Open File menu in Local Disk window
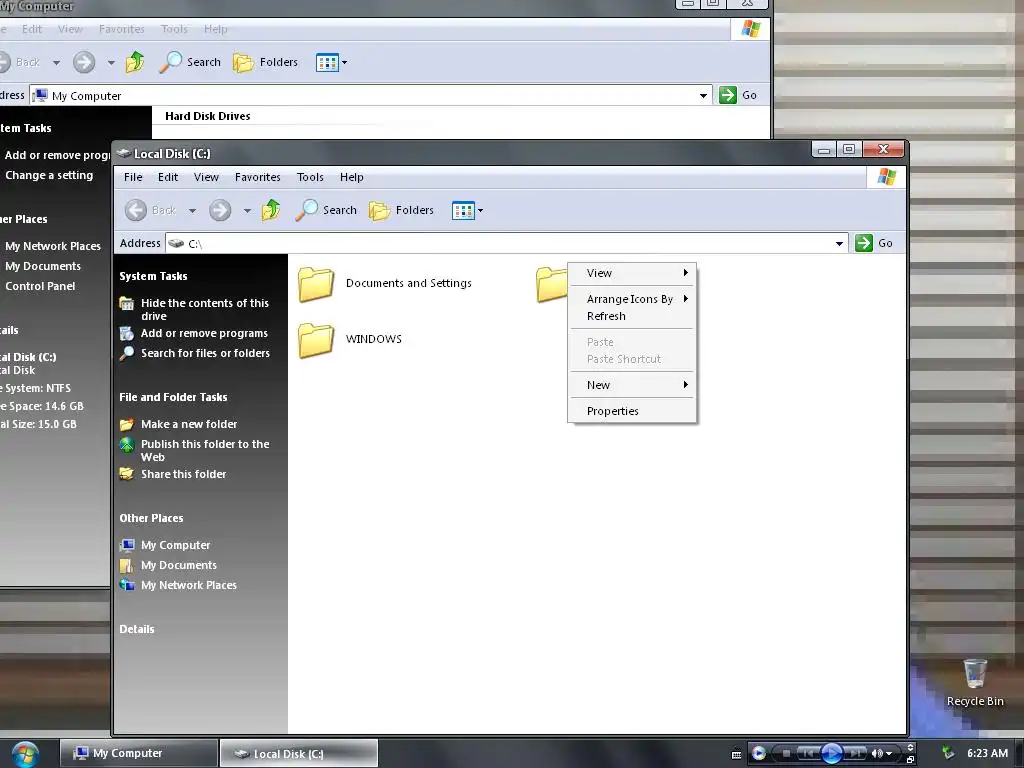The image size is (1024, 768). (x=133, y=177)
